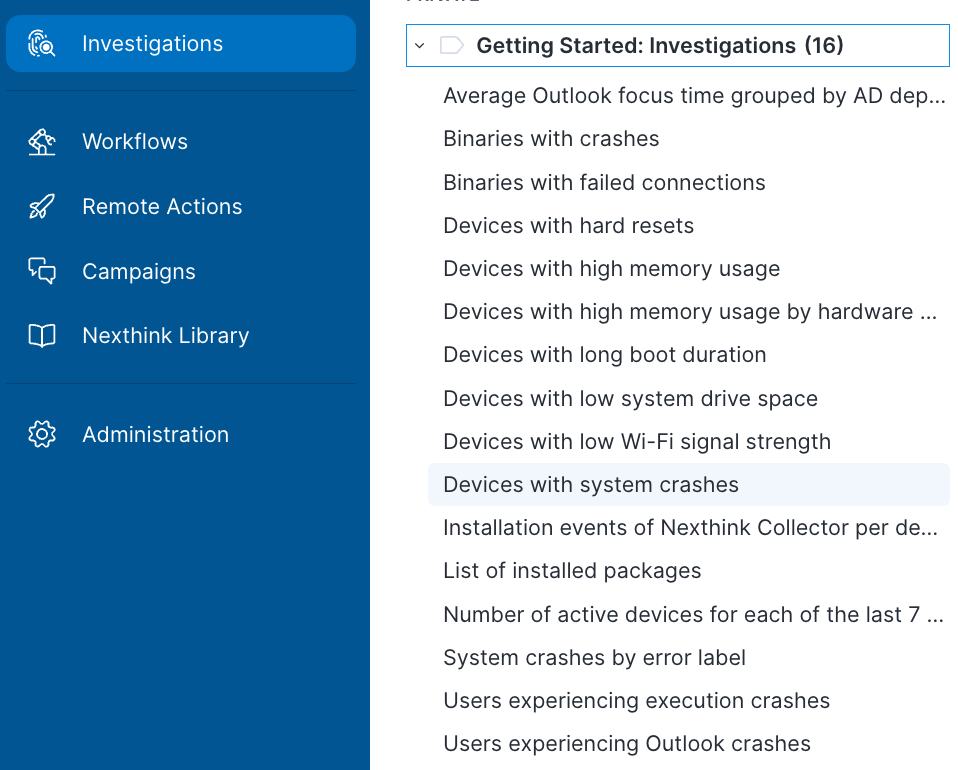Open Devices with long boot duration
Image resolution: width=958 pixels, height=770 pixels.
pos(604,355)
